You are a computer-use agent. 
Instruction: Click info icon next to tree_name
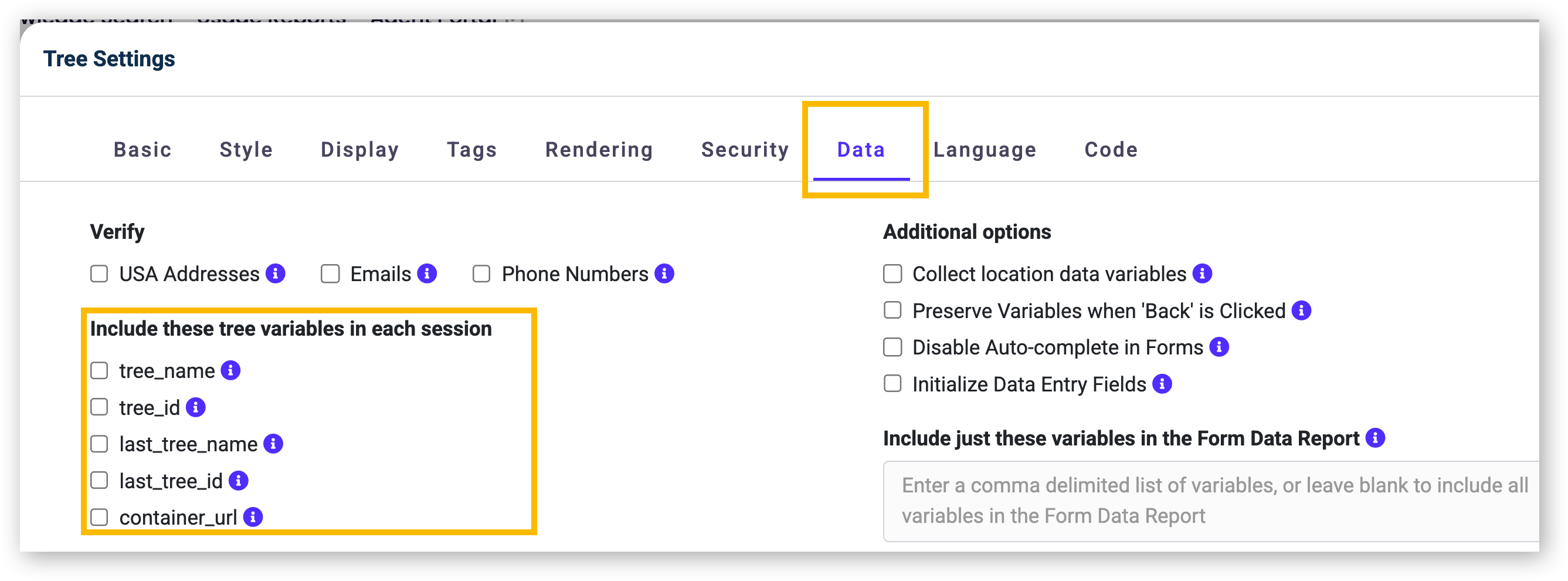point(230,370)
